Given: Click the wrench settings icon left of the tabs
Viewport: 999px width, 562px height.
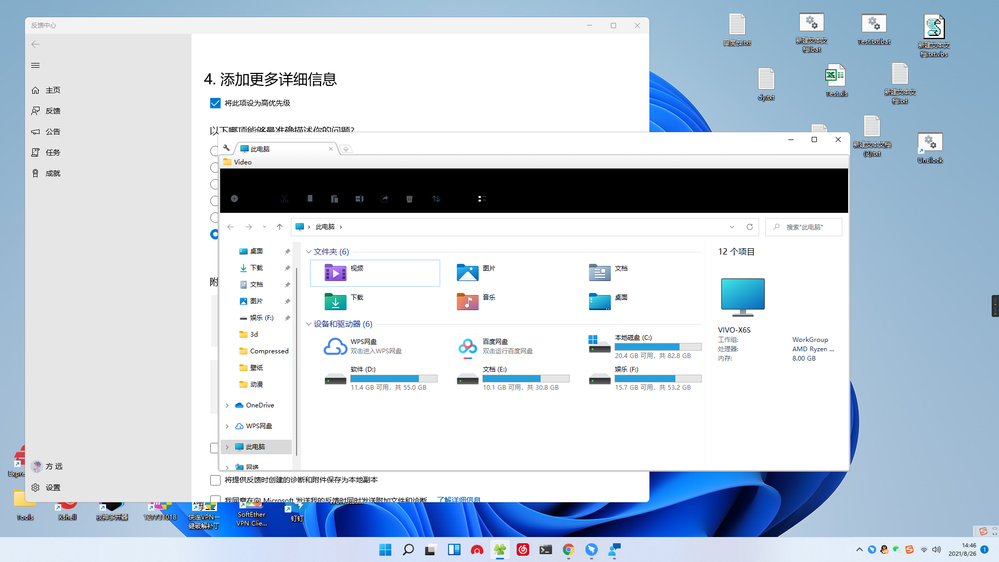Looking at the screenshot, I should (x=226, y=148).
